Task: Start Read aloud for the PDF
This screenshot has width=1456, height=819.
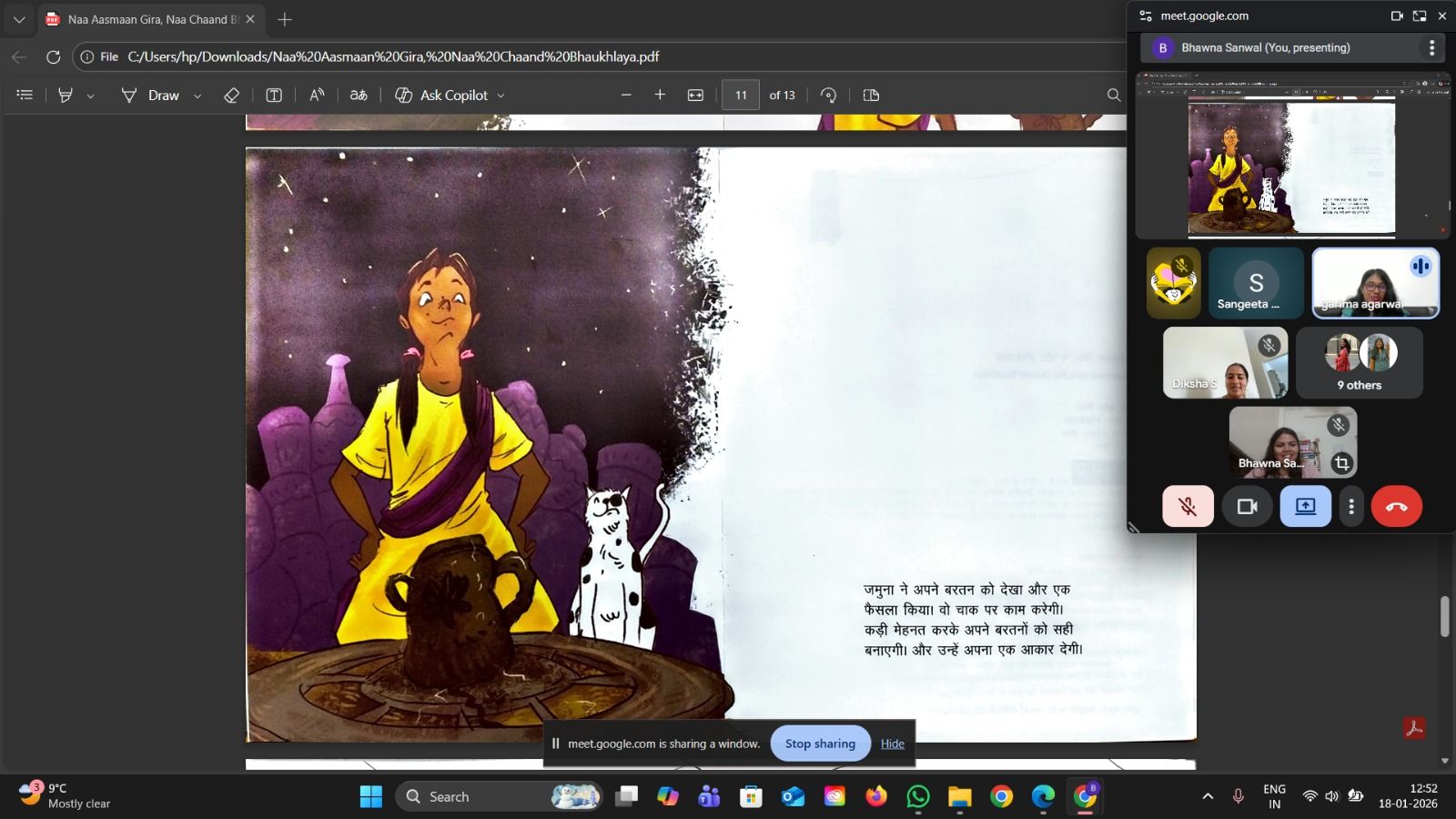Action: click(317, 95)
